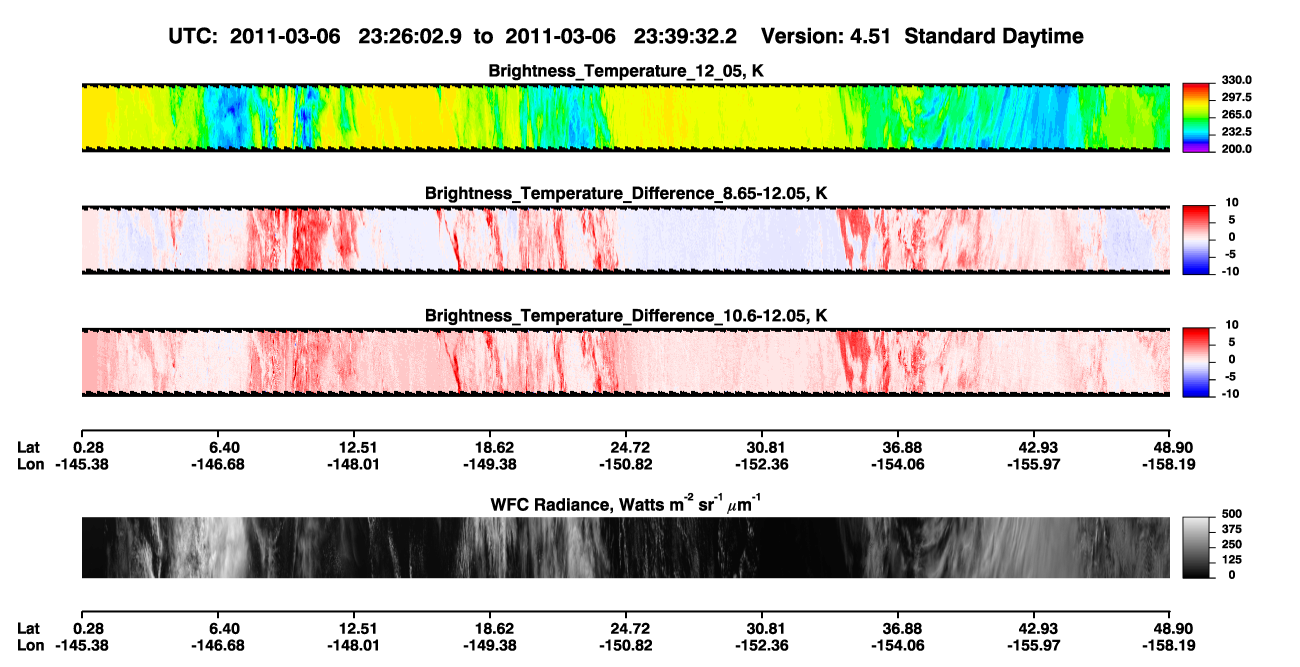
Task: Click the Brightness_Temperature_12_05 plot title
Action: click(x=626, y=71)
